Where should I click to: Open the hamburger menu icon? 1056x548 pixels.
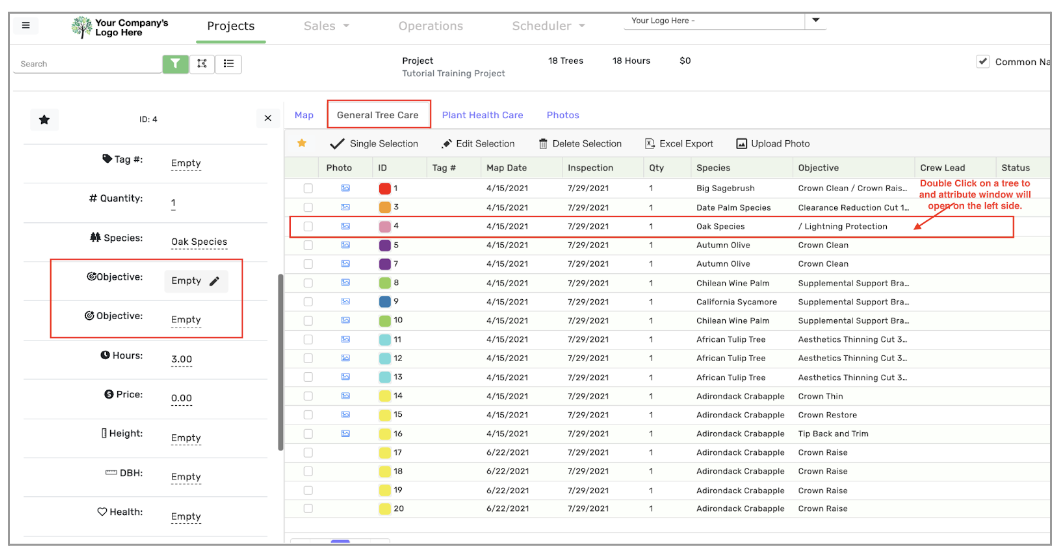[26, 26]
